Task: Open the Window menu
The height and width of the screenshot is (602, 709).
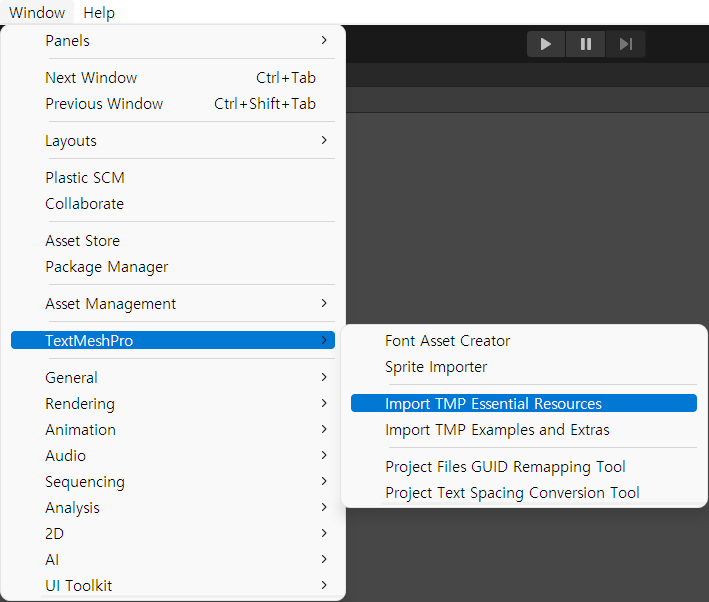Action: tap(37, 13)
